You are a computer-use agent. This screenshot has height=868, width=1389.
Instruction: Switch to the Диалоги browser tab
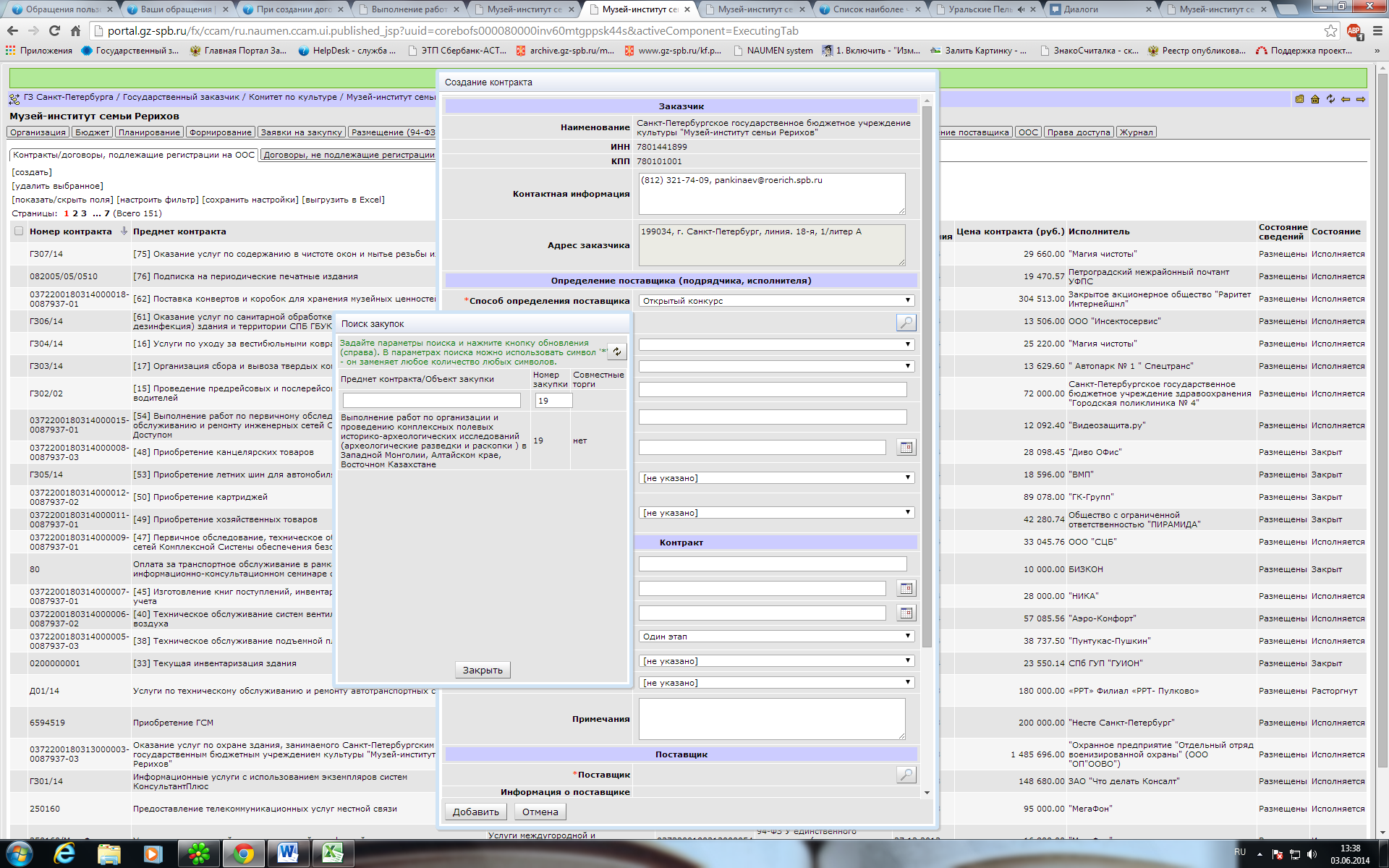pos(1100,9)
